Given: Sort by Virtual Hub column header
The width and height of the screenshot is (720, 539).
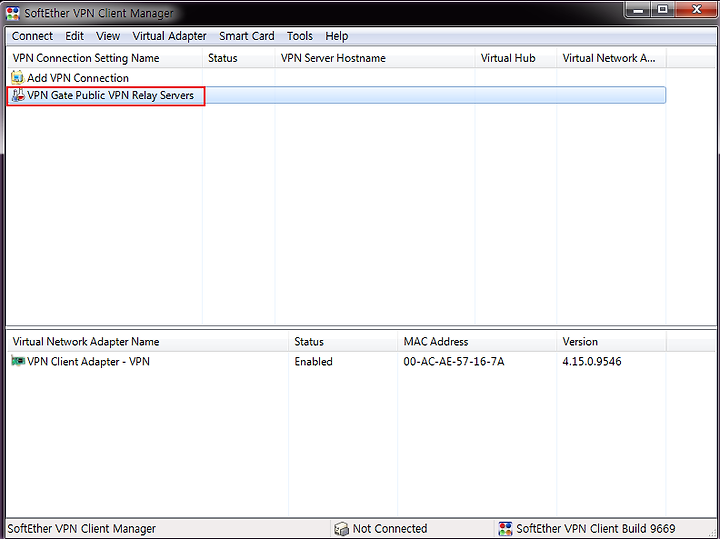Looking at the screenshot, I should pyautogui.click(x=516, y=58).
